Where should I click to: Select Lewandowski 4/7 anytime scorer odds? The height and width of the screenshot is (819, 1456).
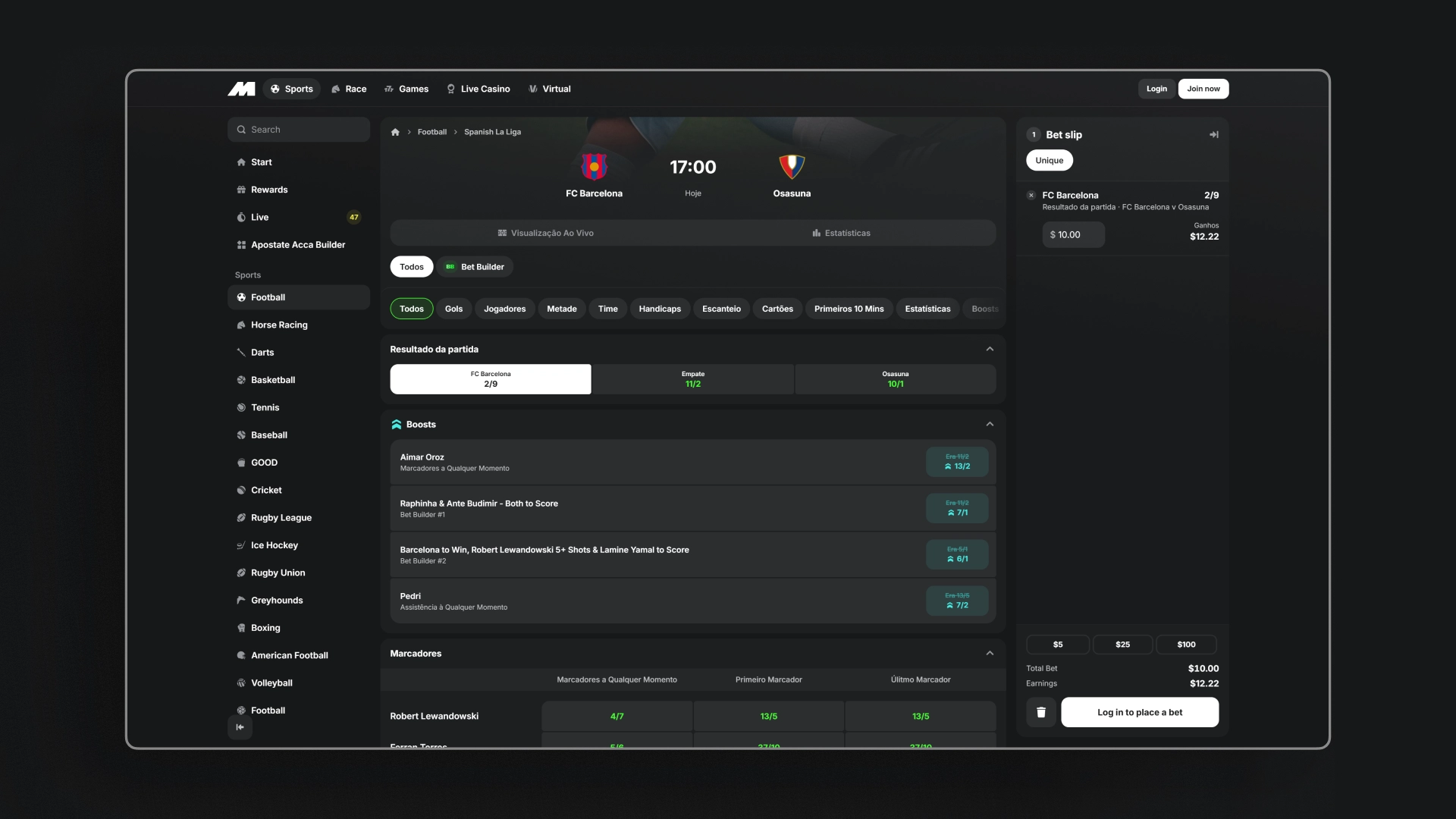tap(617, 717)
